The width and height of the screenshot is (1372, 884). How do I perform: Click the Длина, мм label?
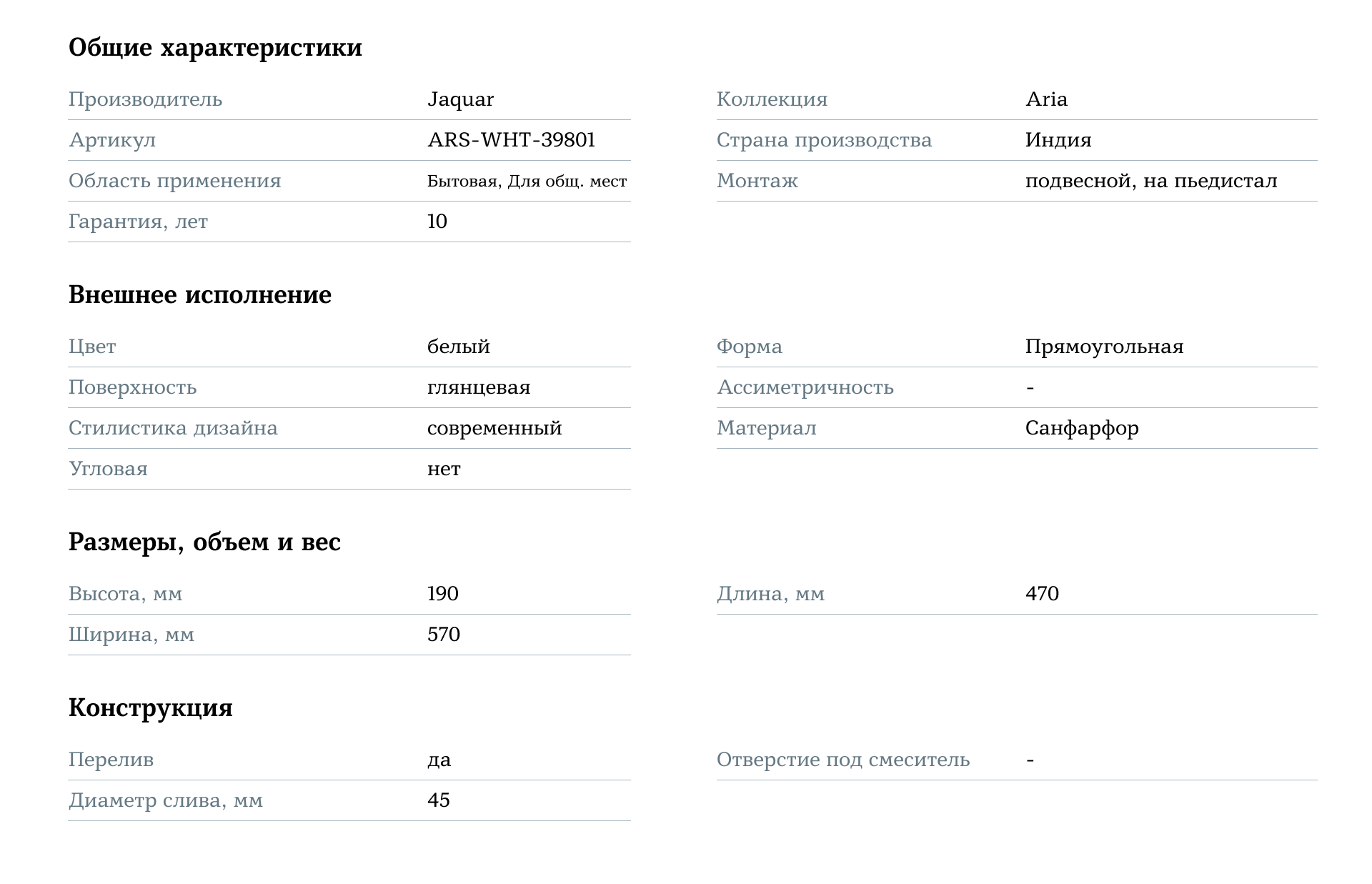770,594
